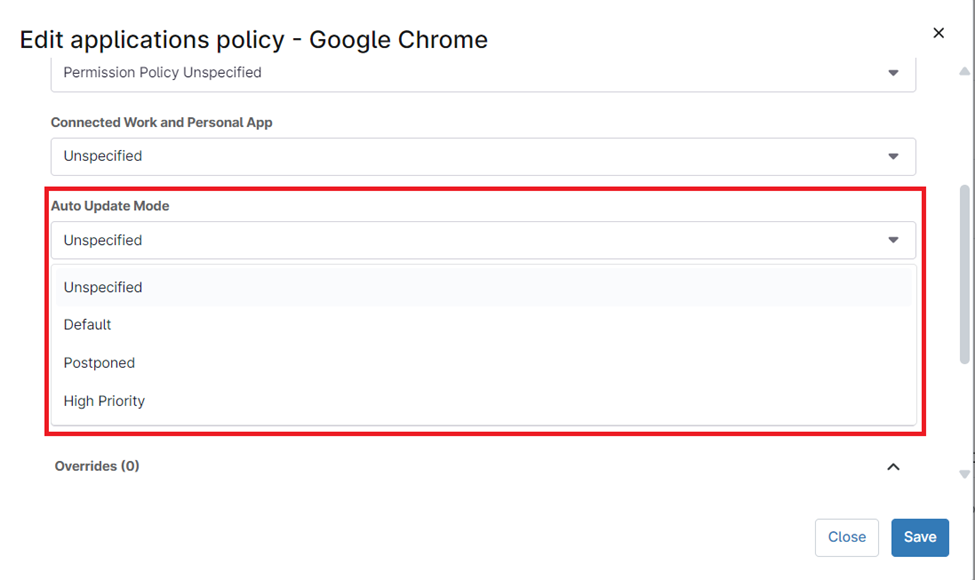Click the X to close the dialog
The height and width of the screenshot is (580, 975).
click(x=938, y=32)
